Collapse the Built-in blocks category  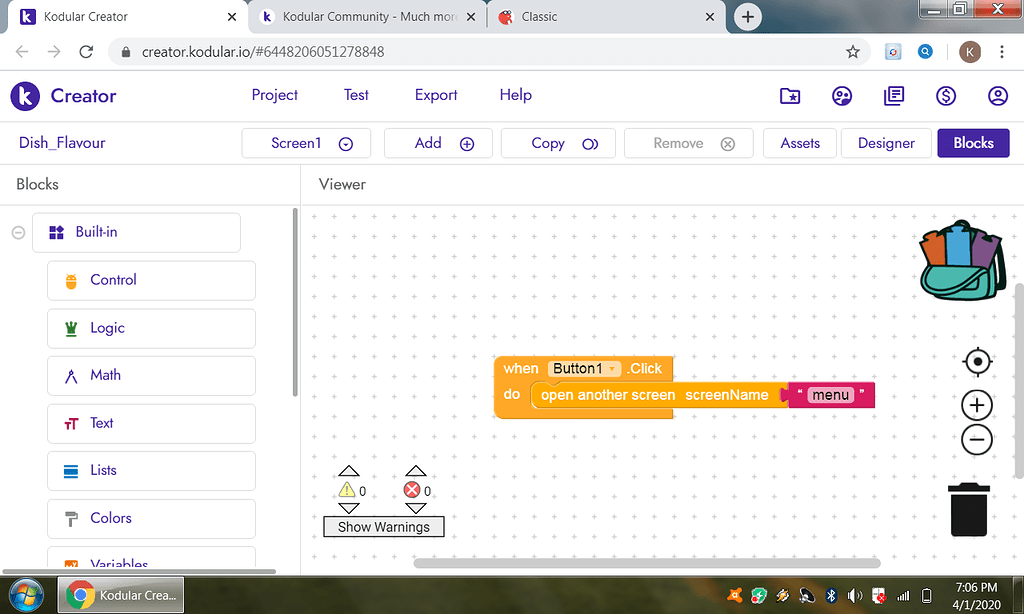pos(18,231)
